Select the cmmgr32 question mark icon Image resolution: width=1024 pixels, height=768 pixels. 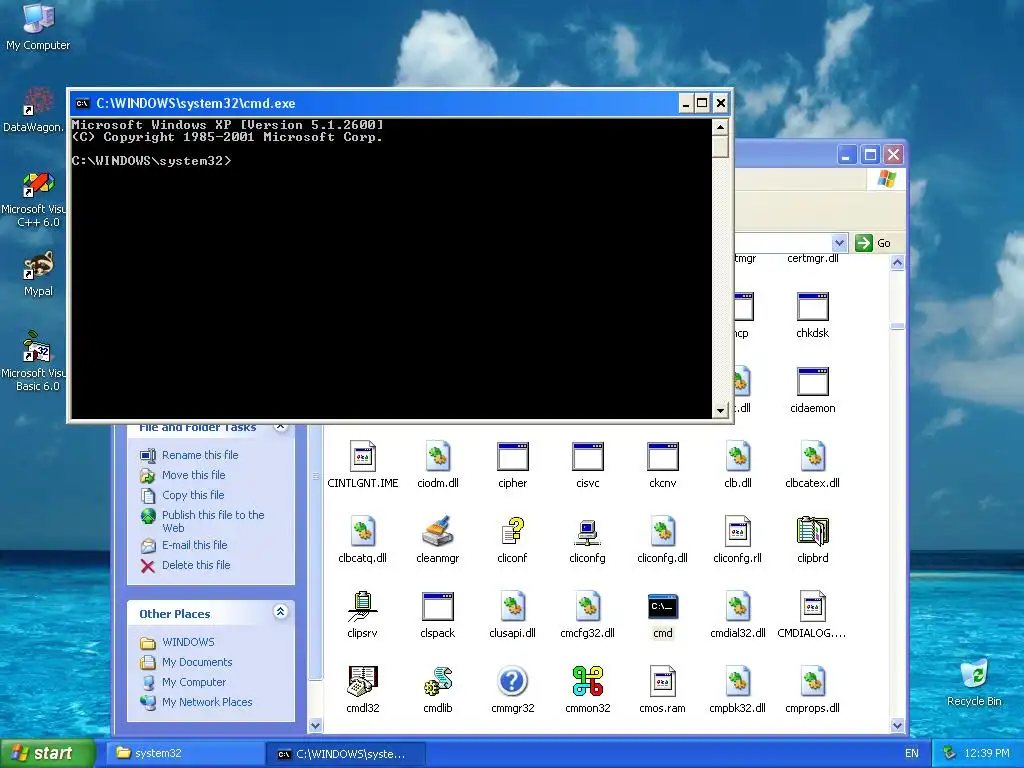click(x=513, y=682)
